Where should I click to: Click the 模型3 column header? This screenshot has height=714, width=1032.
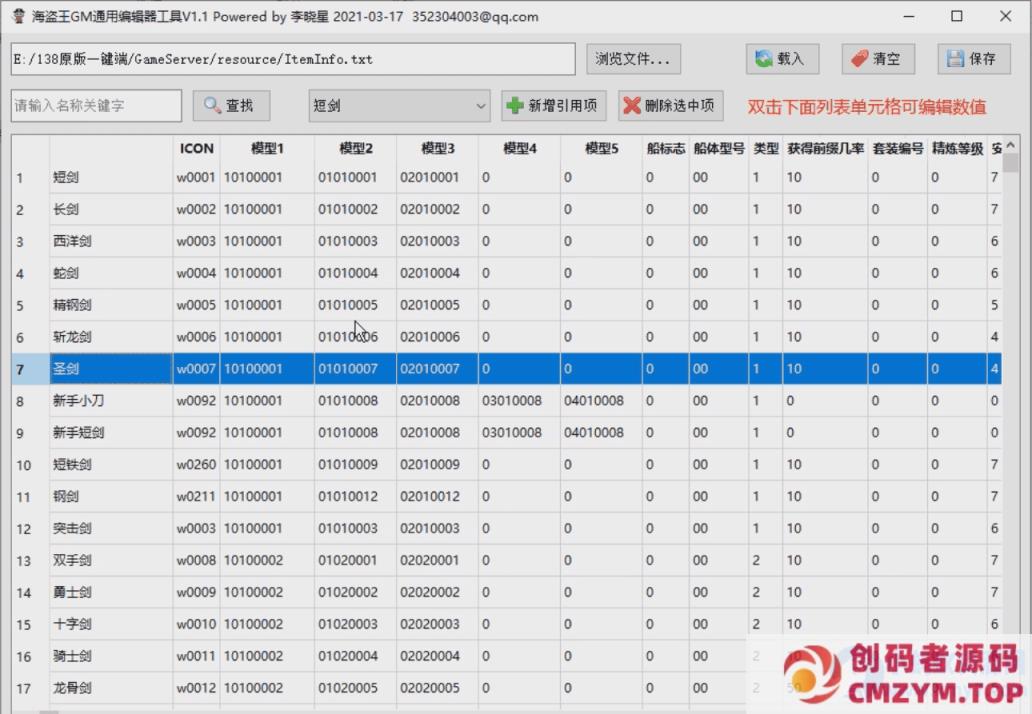point(436,148)
